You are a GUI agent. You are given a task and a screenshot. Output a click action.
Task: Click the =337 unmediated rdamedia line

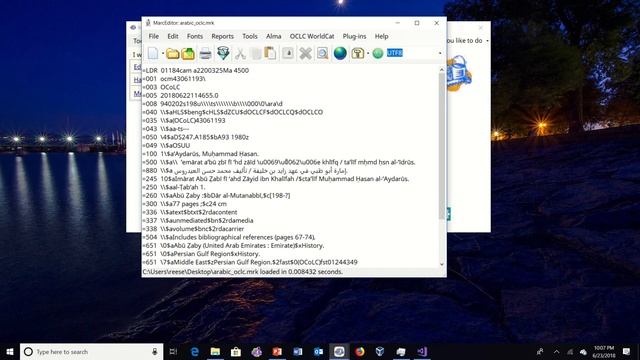coord(198,220)
